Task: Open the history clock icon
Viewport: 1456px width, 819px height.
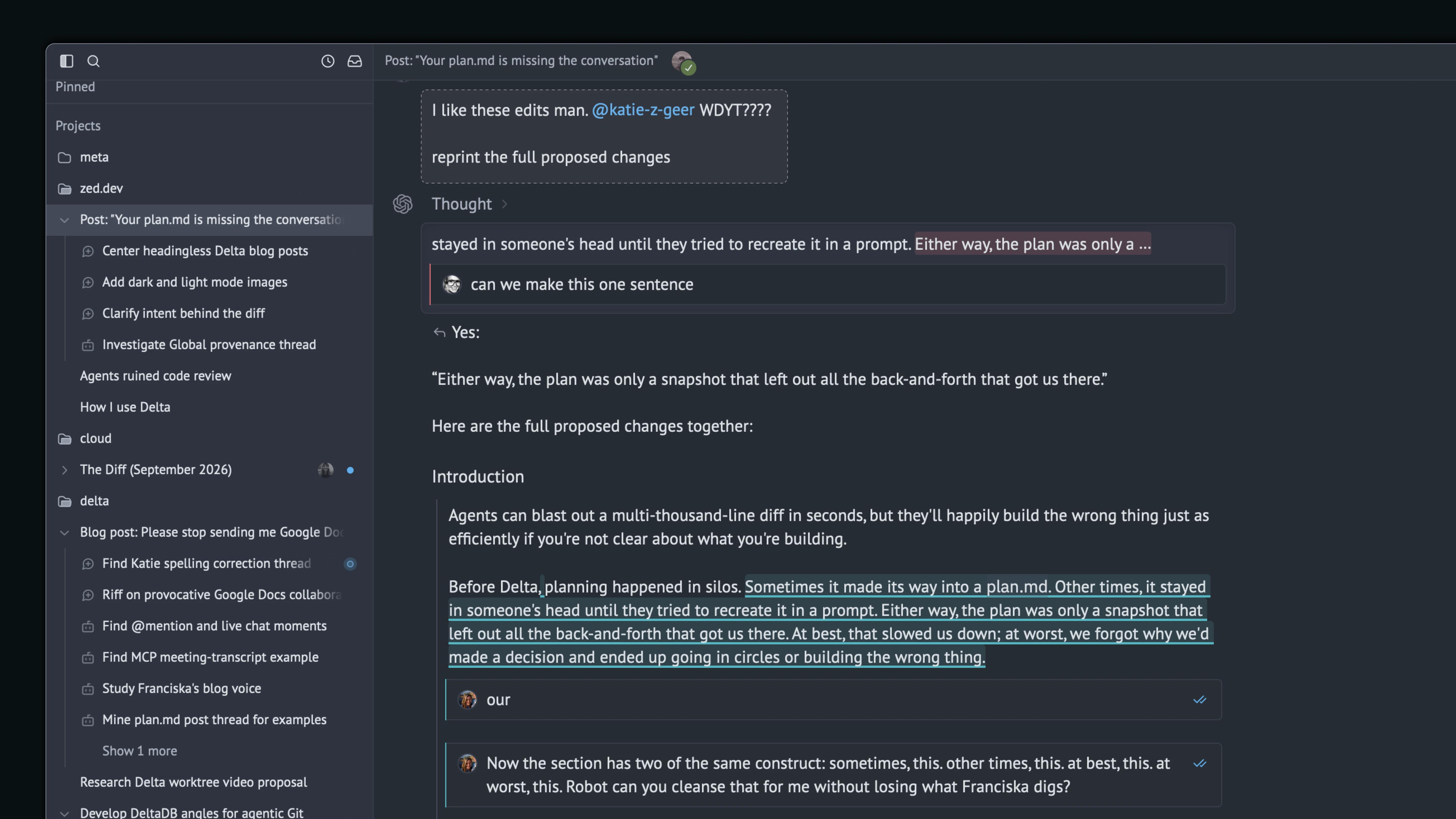Action: 328,61
